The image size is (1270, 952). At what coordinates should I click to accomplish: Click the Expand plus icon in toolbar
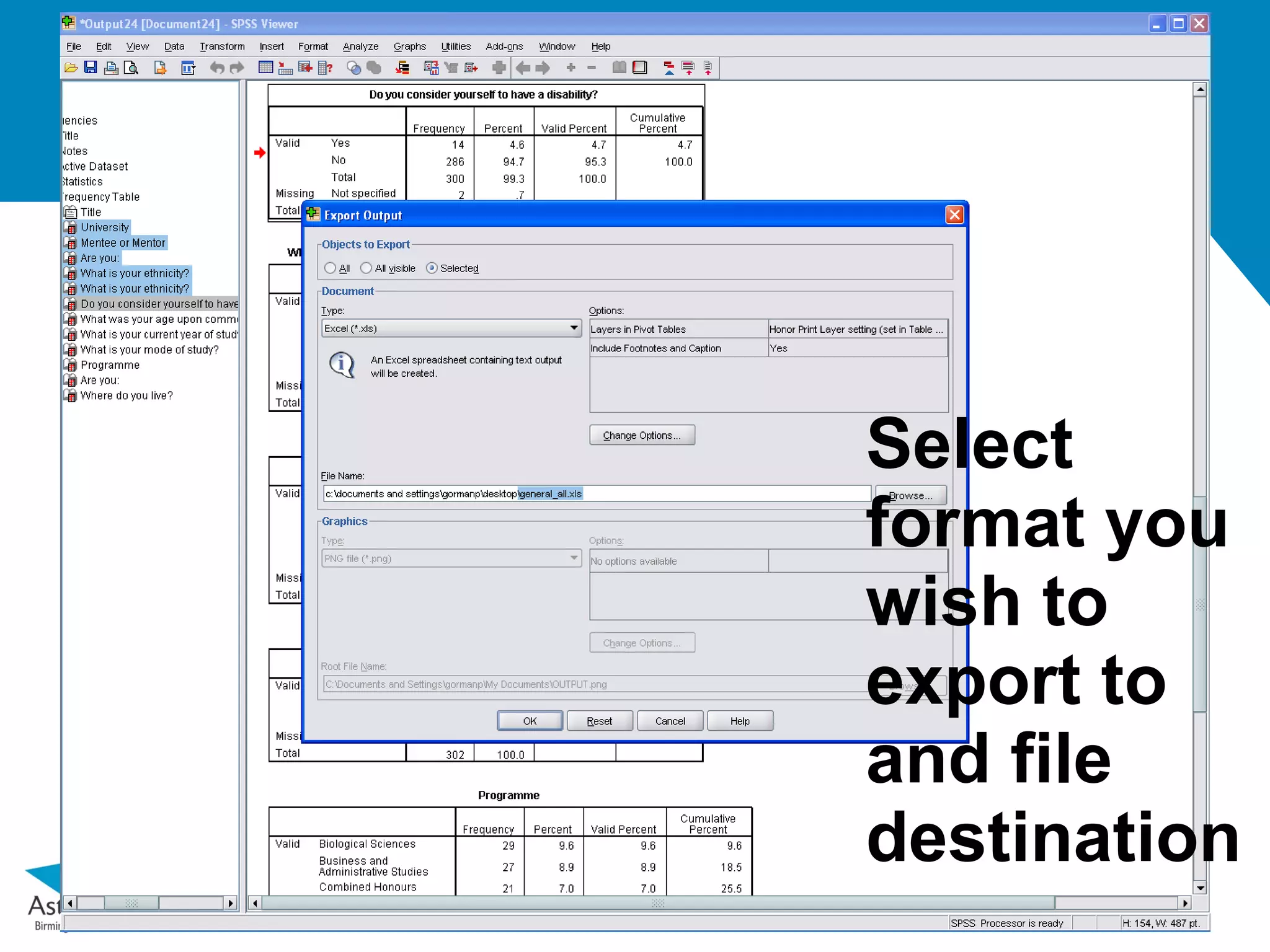(571, 68)
